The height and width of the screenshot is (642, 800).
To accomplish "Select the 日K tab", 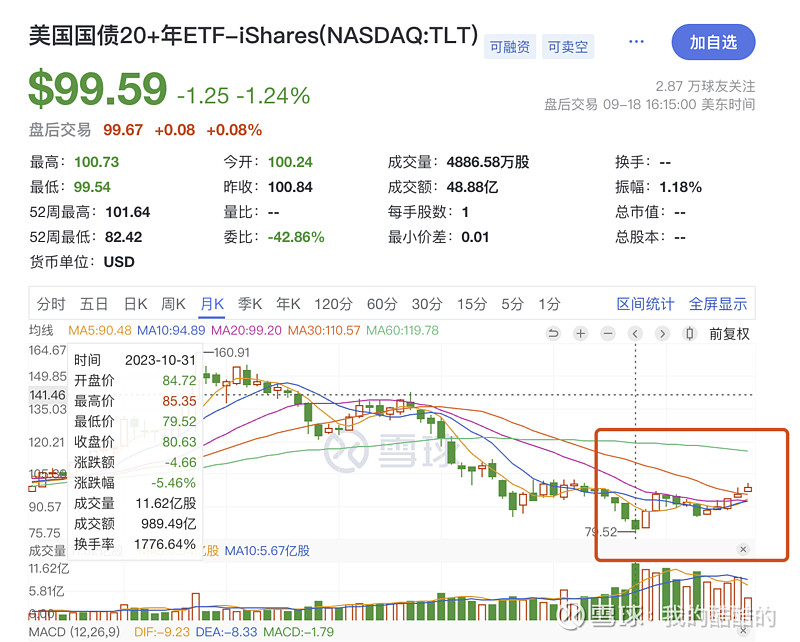I will pyautogui.click(x=136, y=304).
